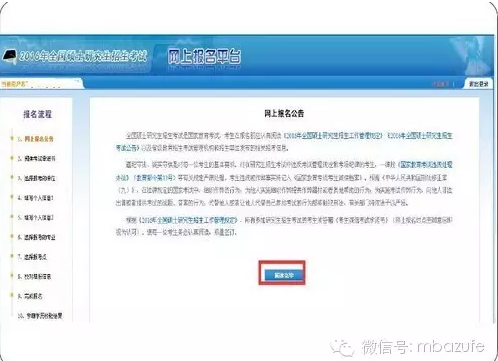Viewport: 498px width, 361px height.
Task: Open step 10 学籍学历校验结果
Action: [x=40, y=316]
